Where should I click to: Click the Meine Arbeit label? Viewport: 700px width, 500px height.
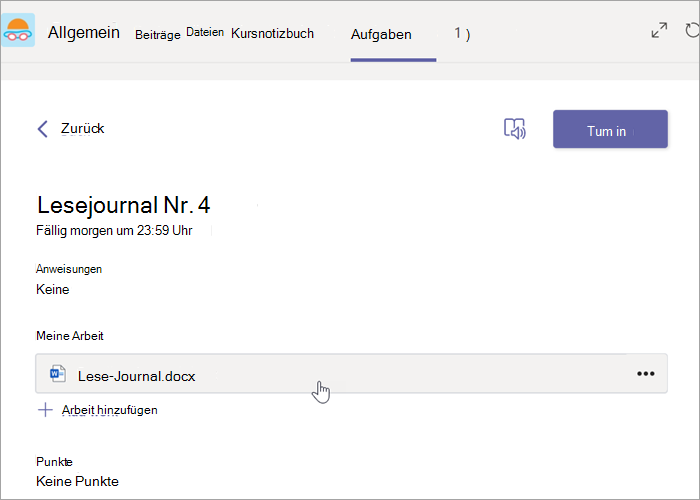70,336
